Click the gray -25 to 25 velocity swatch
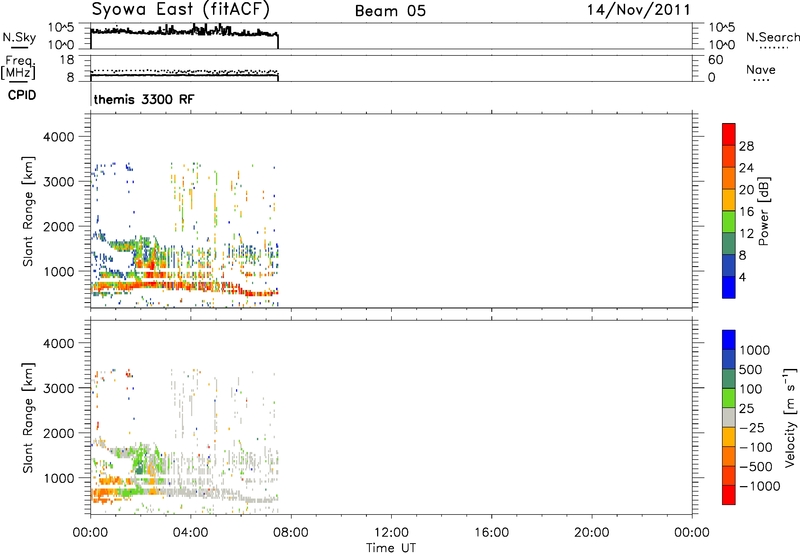 [x=729, y=418]
